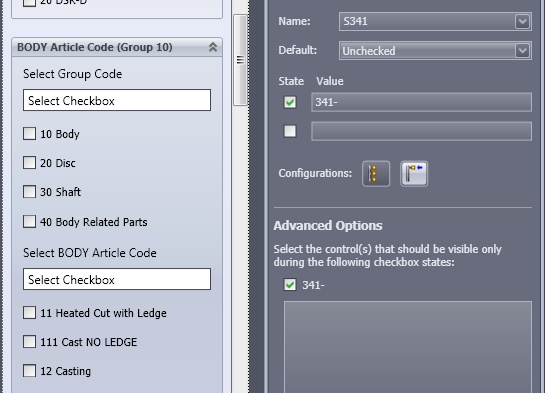Uncheck the 341- Advanced Options checkbox
545x393 pixels.
click(290, 285)
